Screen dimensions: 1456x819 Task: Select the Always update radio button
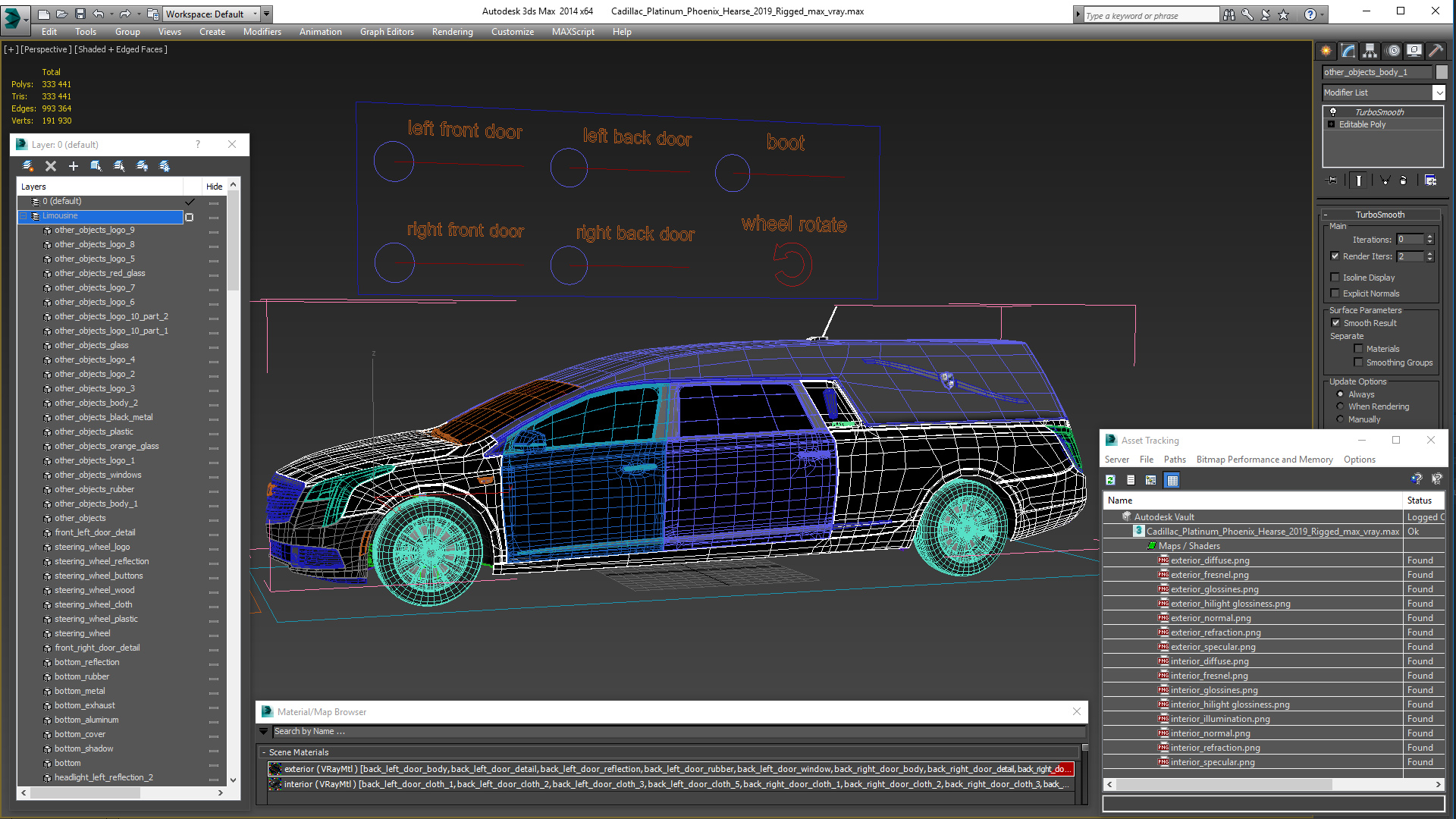pos(1340,394)
